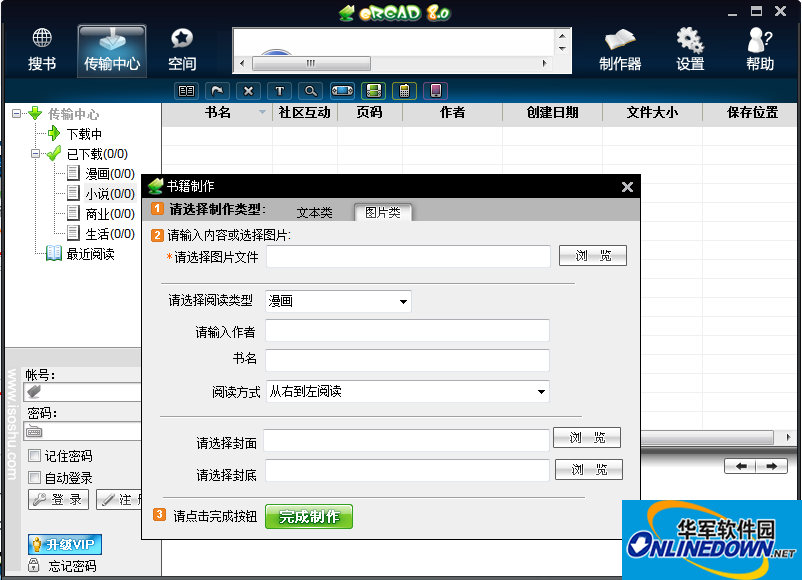Open the 阅读方式 dropdown
The width and height of the screenshot is (802, 580).
pos(407,391)
